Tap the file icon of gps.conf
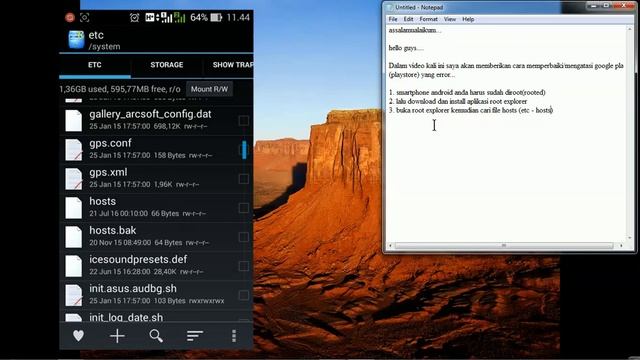This screenshot has width=640, height=360. coord(74,149)
